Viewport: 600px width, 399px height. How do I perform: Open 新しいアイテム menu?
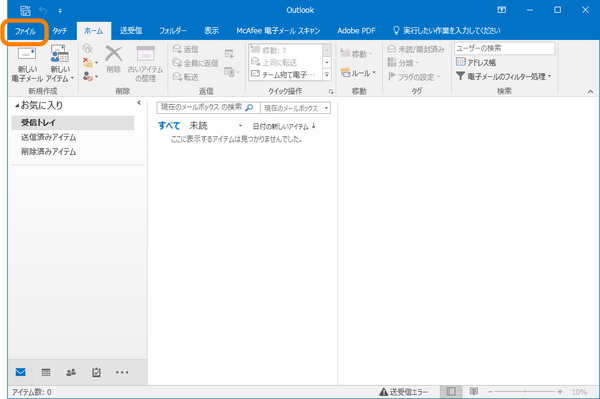(60, 64)
